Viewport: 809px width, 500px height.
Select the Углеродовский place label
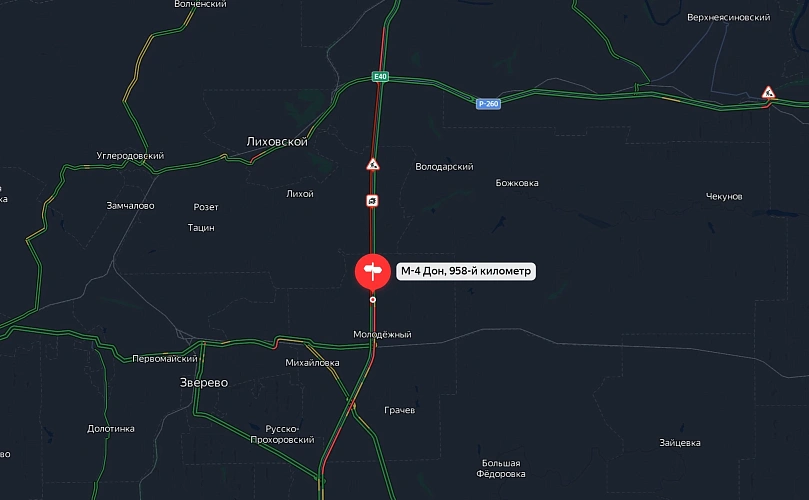(130, 155)
